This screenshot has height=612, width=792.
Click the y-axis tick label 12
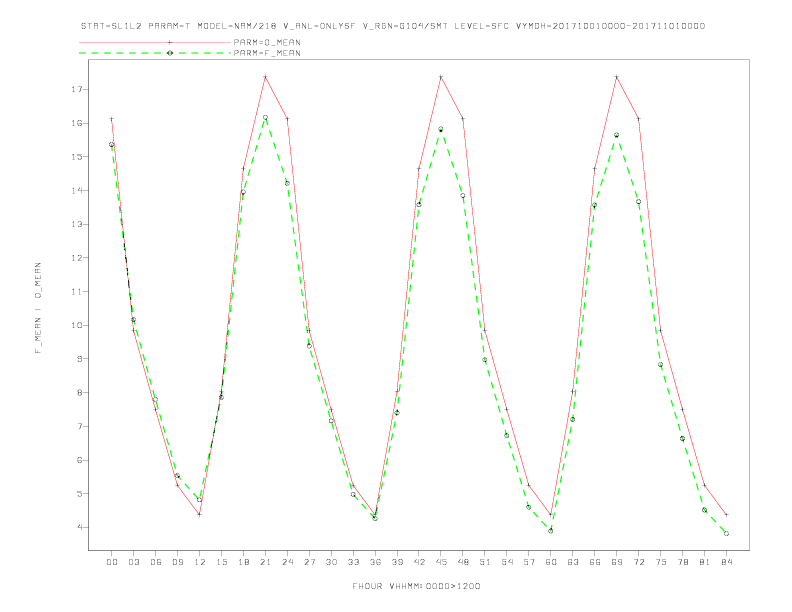(76, 258)
